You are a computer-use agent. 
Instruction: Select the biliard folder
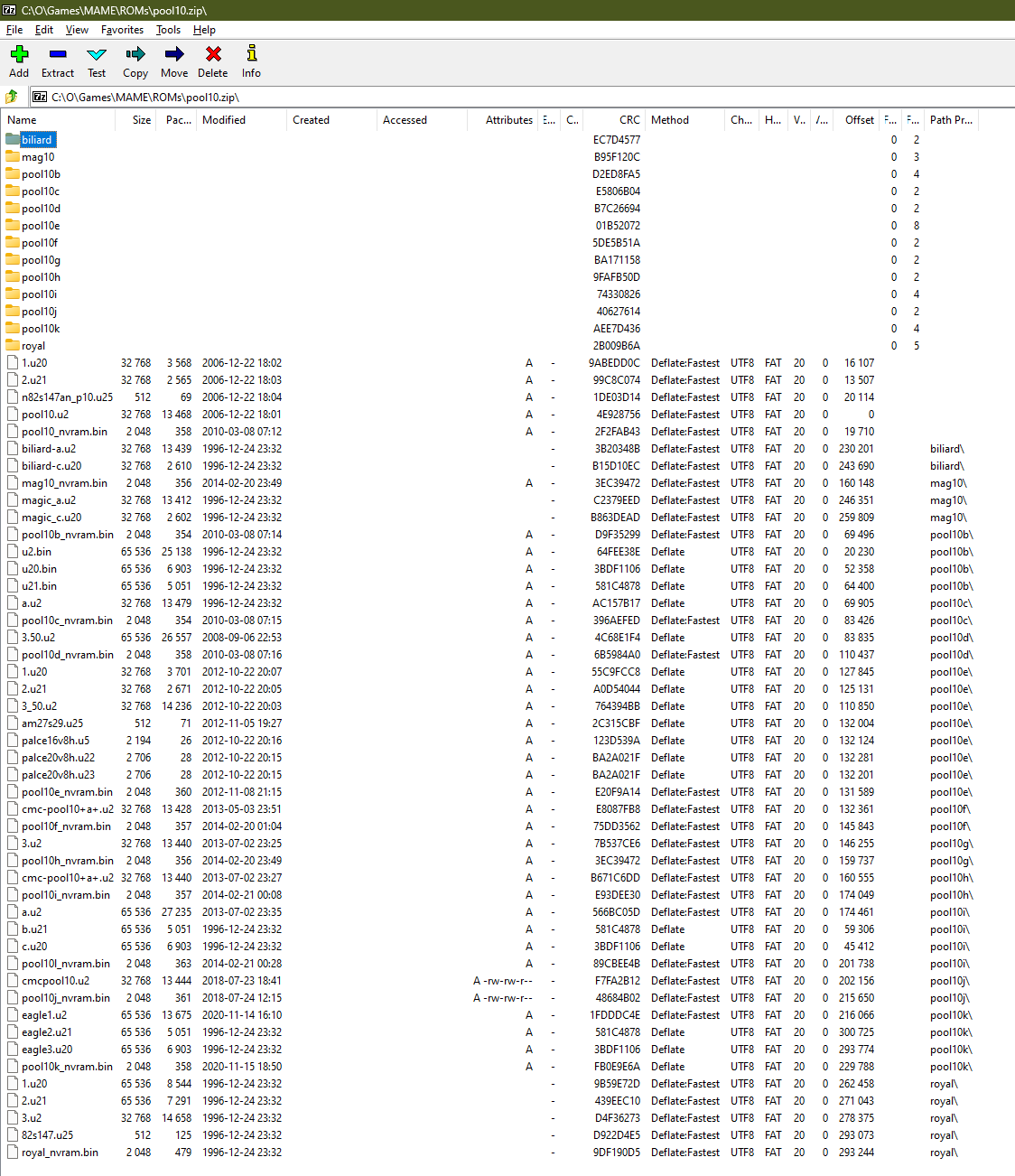point(36,140)
